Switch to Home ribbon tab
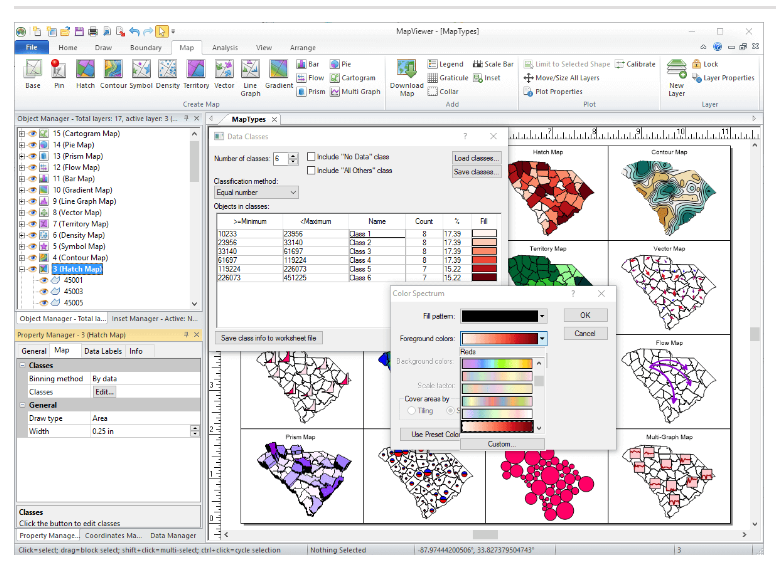 (x=68, y=47)
